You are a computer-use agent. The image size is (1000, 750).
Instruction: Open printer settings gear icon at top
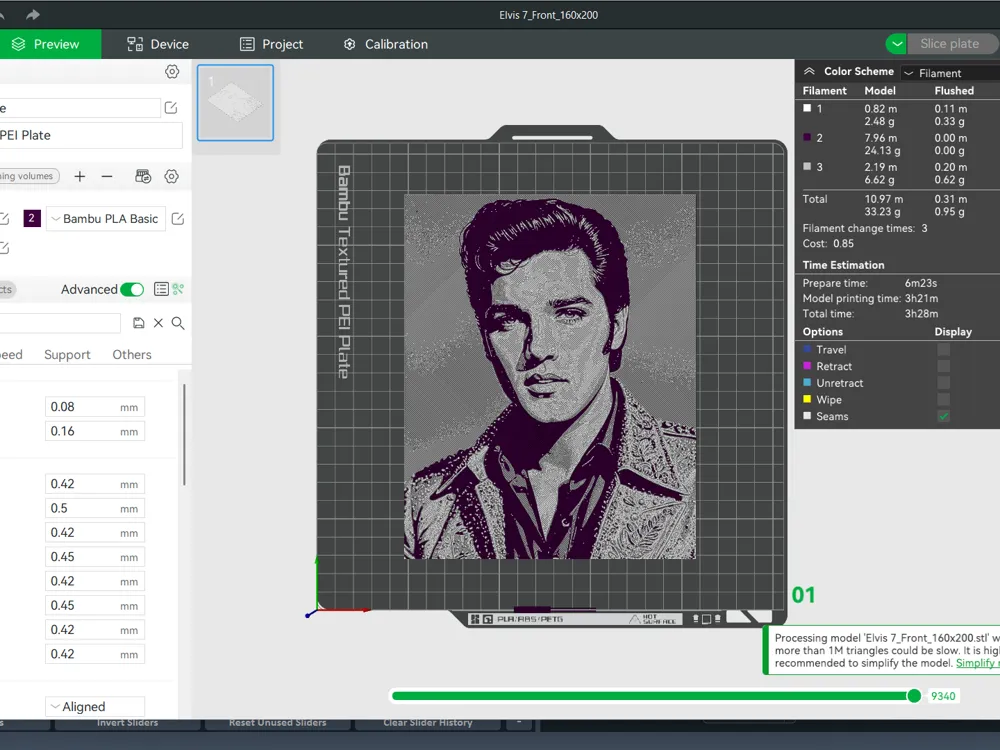tap(172, 71)
